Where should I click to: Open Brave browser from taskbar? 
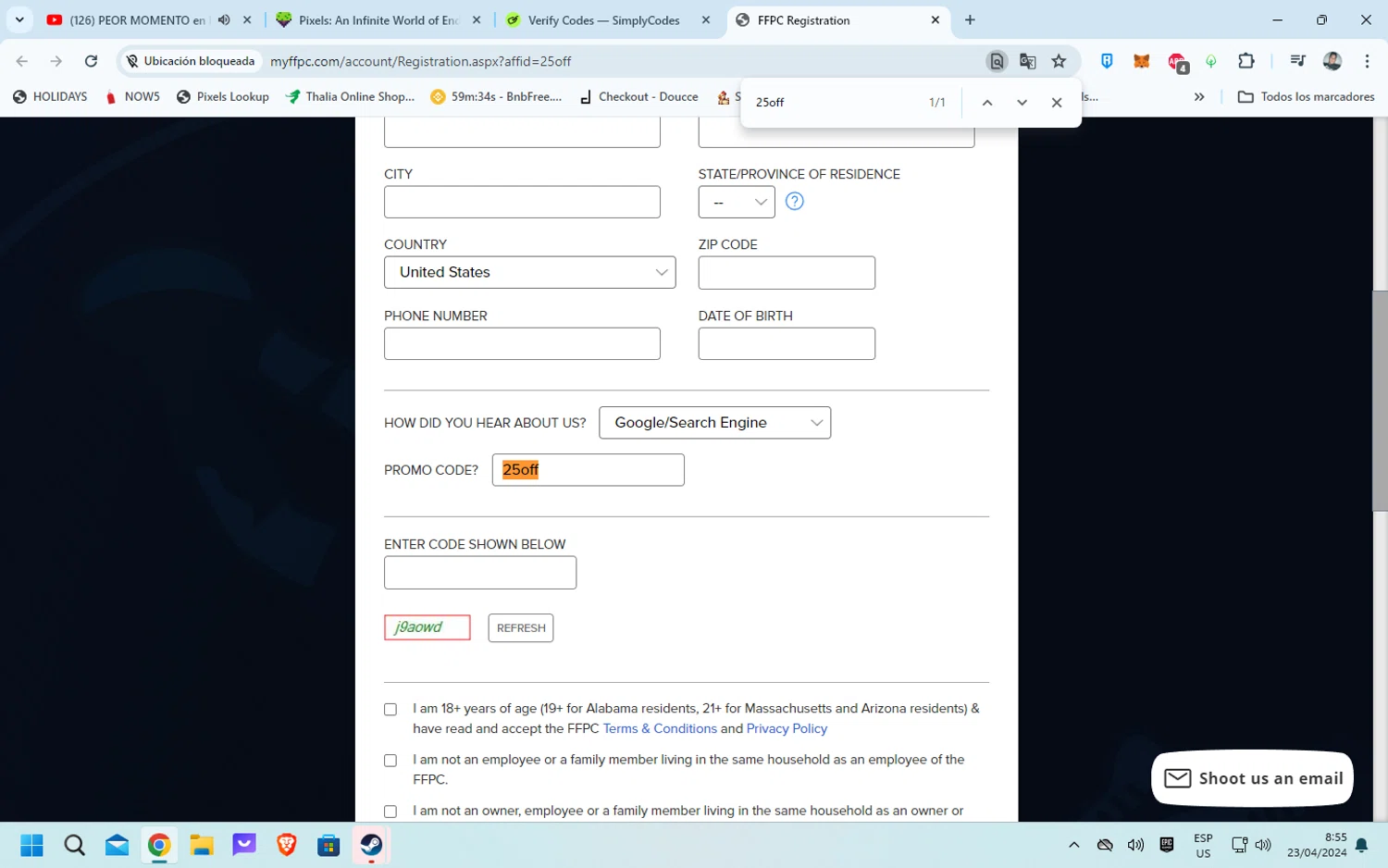click(x=287, y=845)
